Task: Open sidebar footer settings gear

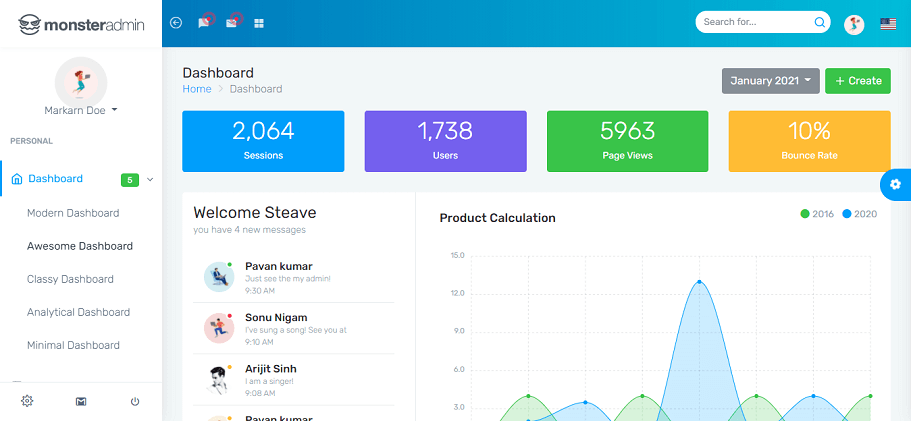Action: coord(27,401)
